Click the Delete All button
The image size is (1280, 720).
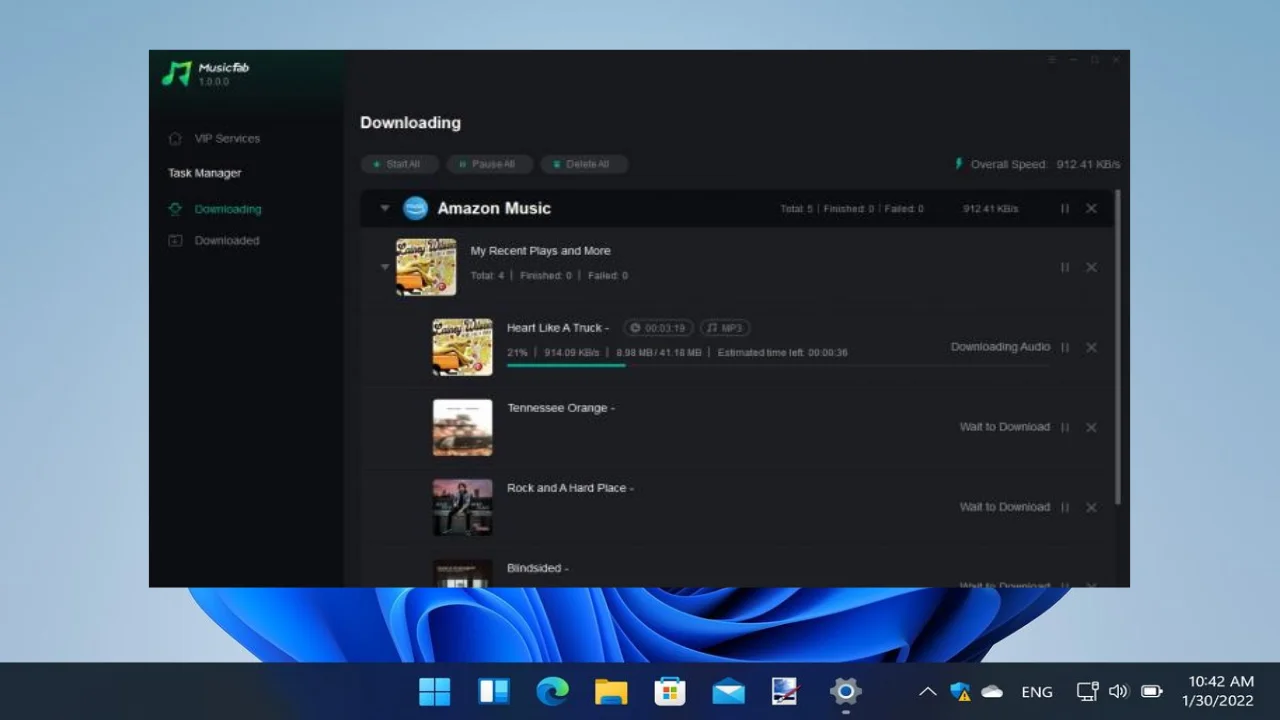coord(583,164)
